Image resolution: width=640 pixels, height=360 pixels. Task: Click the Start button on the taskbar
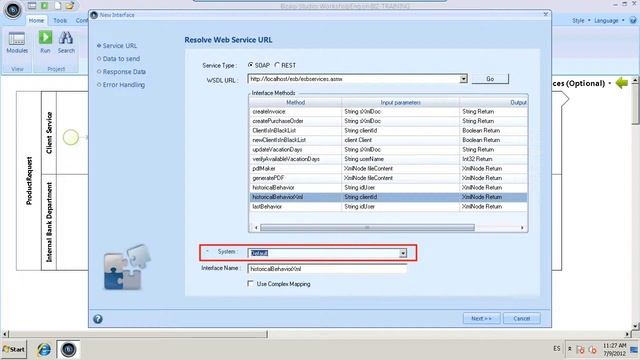pos(13,349)
